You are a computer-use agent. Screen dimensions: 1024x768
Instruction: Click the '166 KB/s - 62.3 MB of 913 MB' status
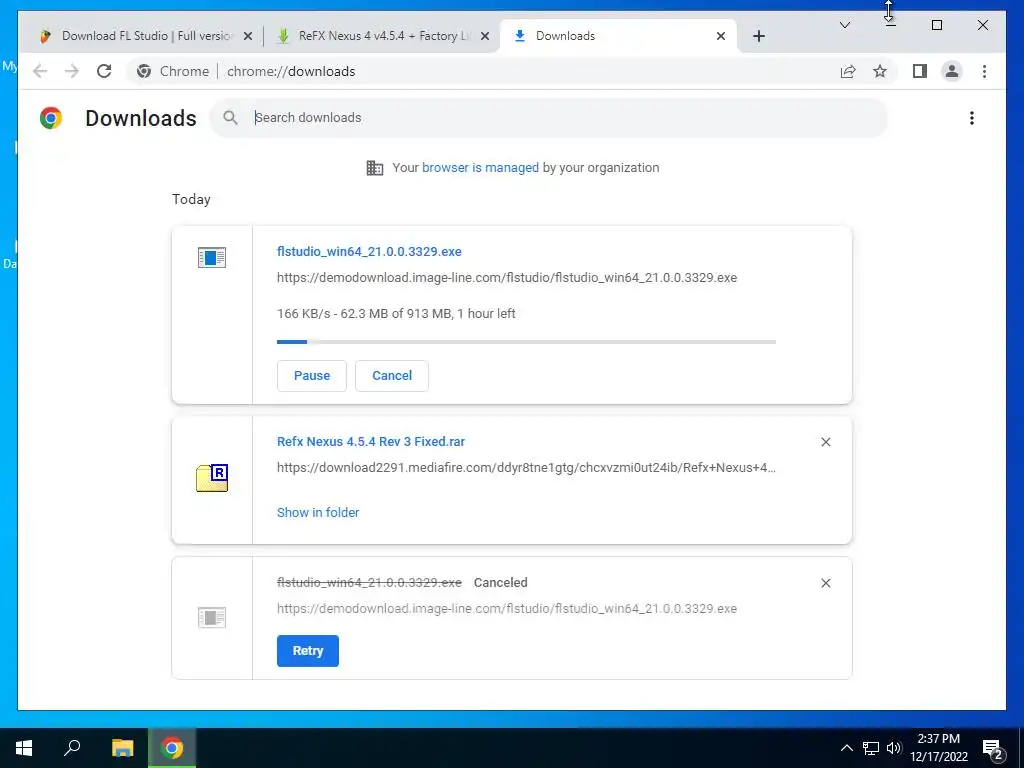(396, 313)
